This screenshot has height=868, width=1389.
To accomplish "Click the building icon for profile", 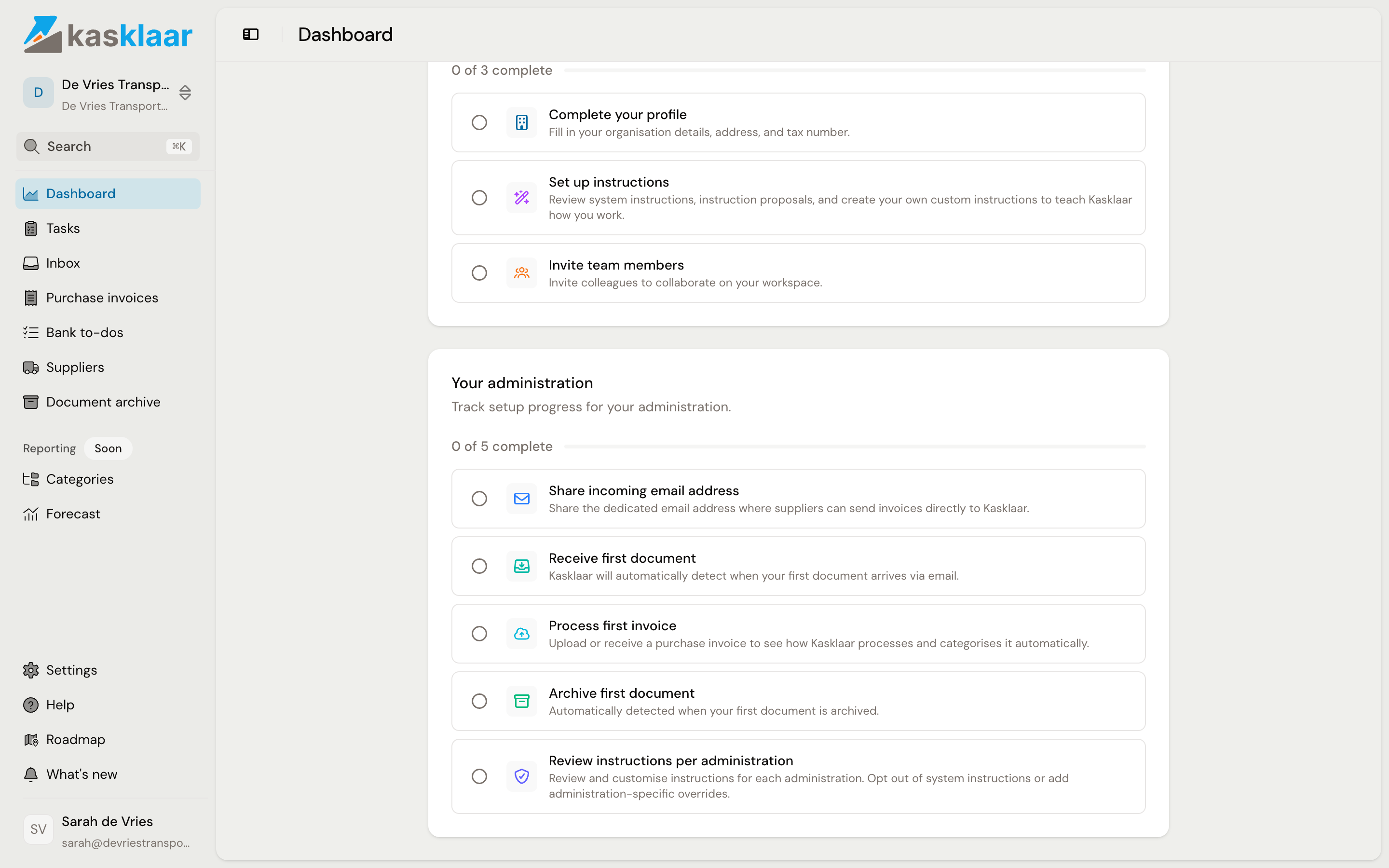I will [x=522, y=122].
